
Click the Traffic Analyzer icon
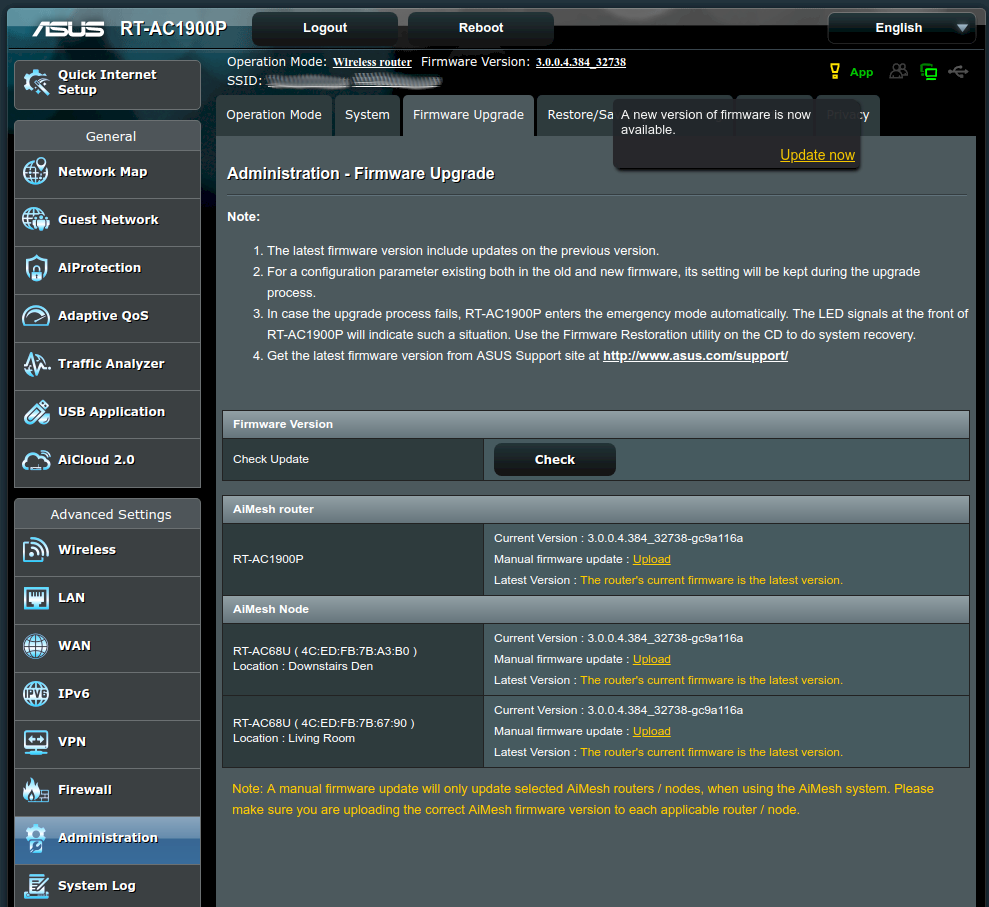(36, 363)
